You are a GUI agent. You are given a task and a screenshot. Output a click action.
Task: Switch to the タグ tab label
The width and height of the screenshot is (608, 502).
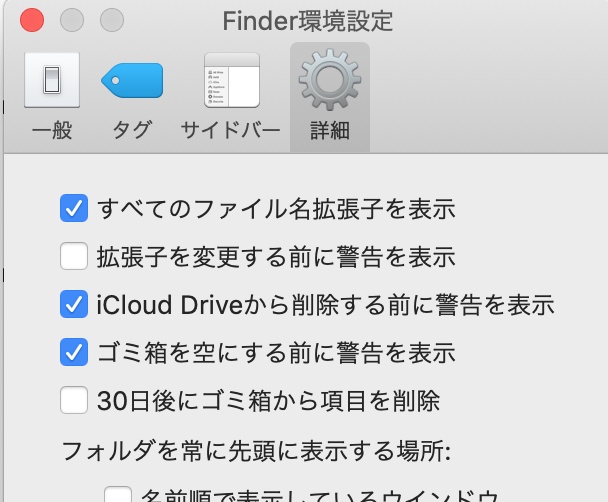tap(132, 130)
